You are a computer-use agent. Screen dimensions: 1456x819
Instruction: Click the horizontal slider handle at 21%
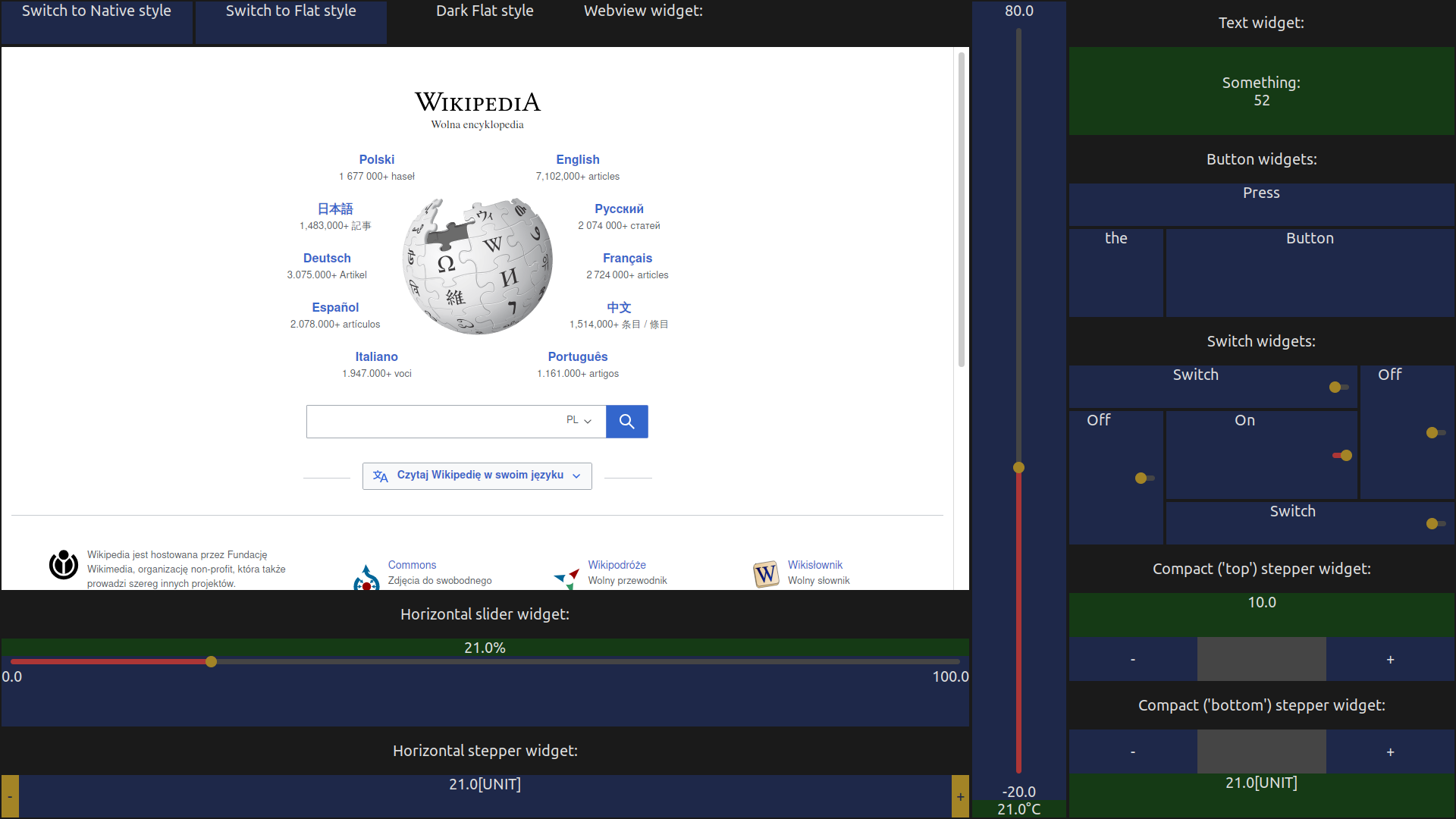(x=212, y=662)
